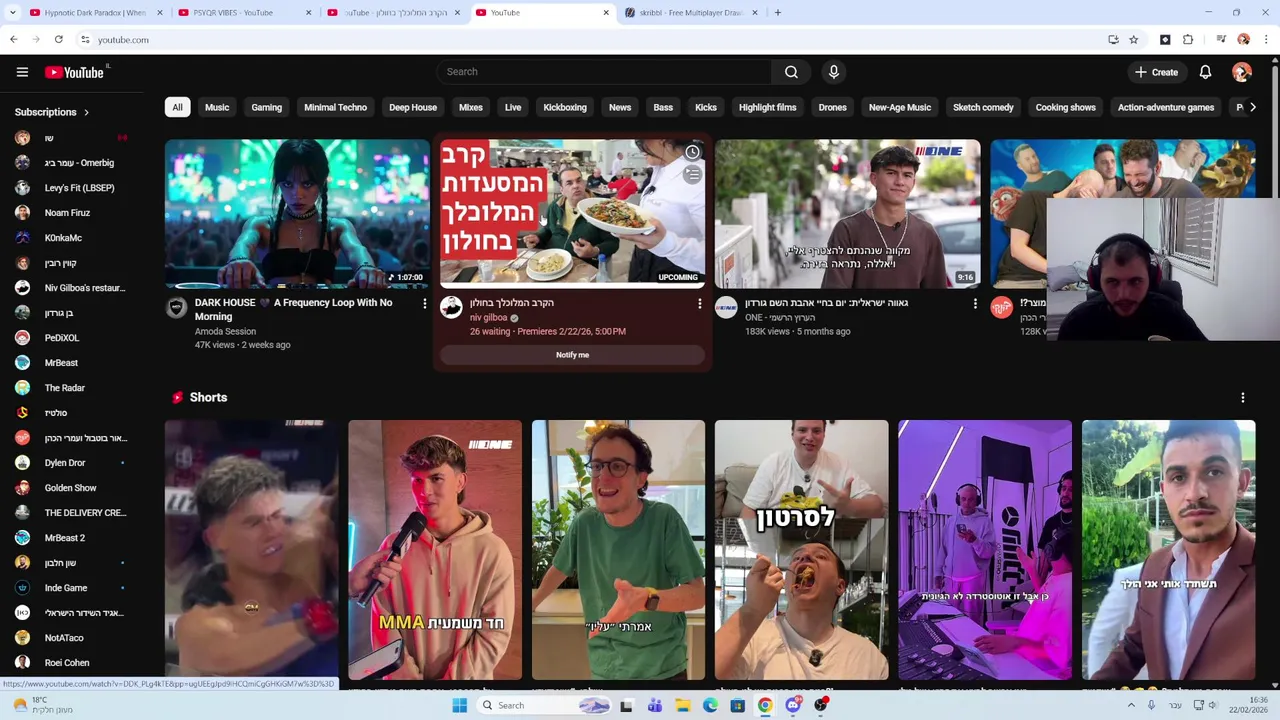
Task: Click Windows Start button
Action: click(x=459, y=705)
